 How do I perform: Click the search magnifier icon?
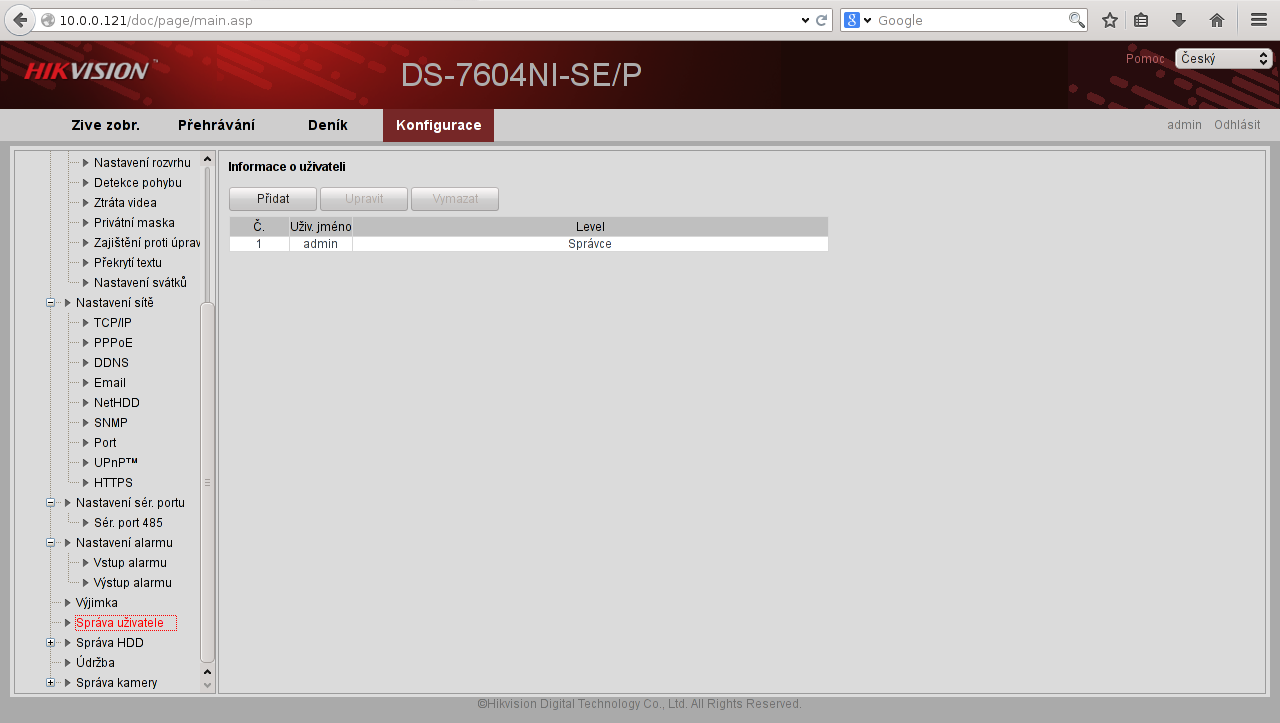coord(1076,20)
